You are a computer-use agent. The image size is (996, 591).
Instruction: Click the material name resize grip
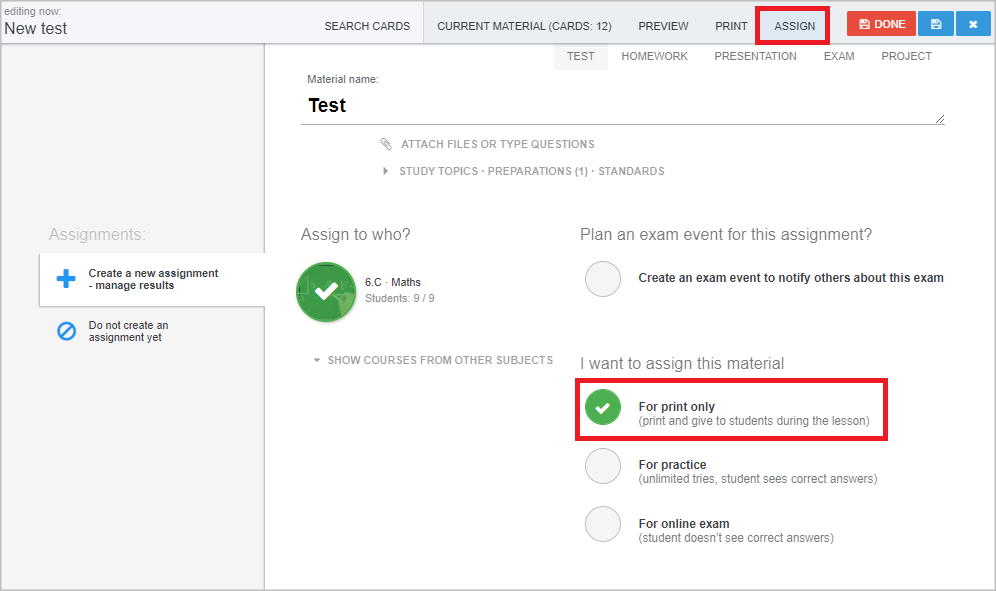[939, 119]
